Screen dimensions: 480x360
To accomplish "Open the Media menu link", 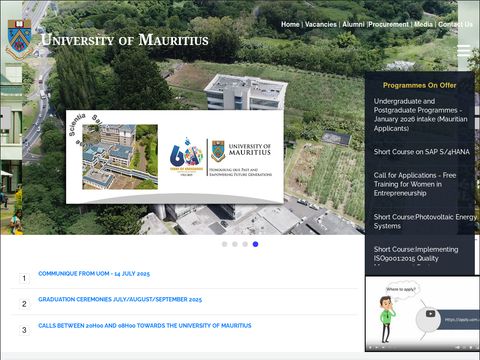I will pos(423,24).
